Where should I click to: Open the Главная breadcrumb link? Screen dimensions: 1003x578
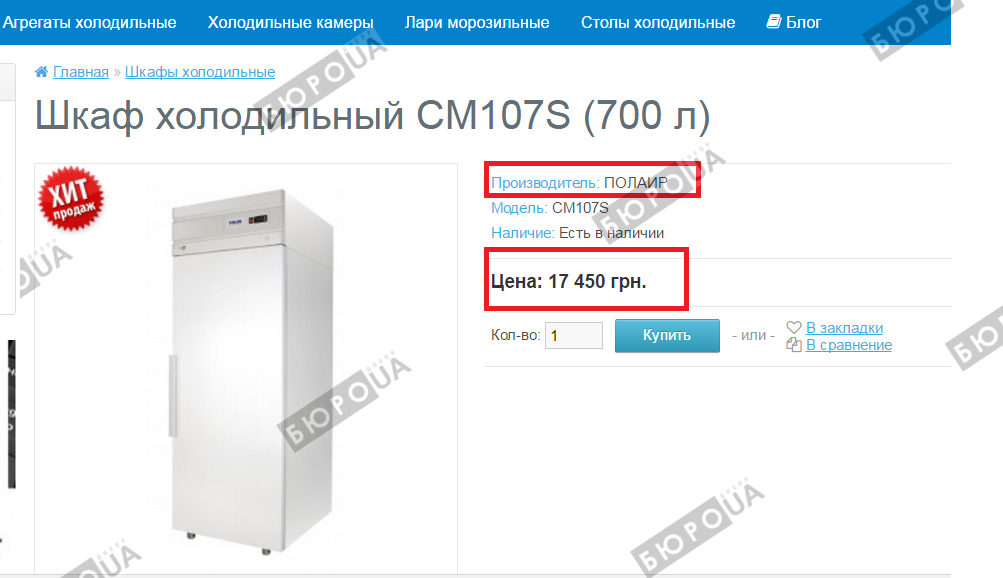point(81,72)
